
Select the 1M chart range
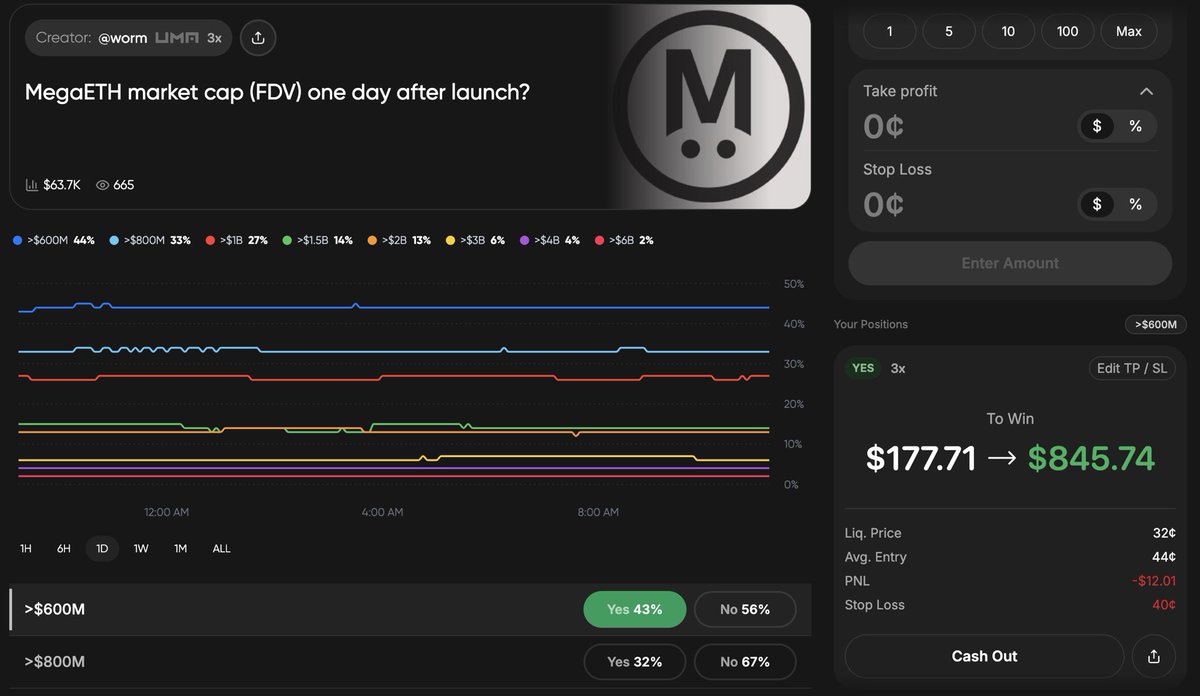point(180,549)
